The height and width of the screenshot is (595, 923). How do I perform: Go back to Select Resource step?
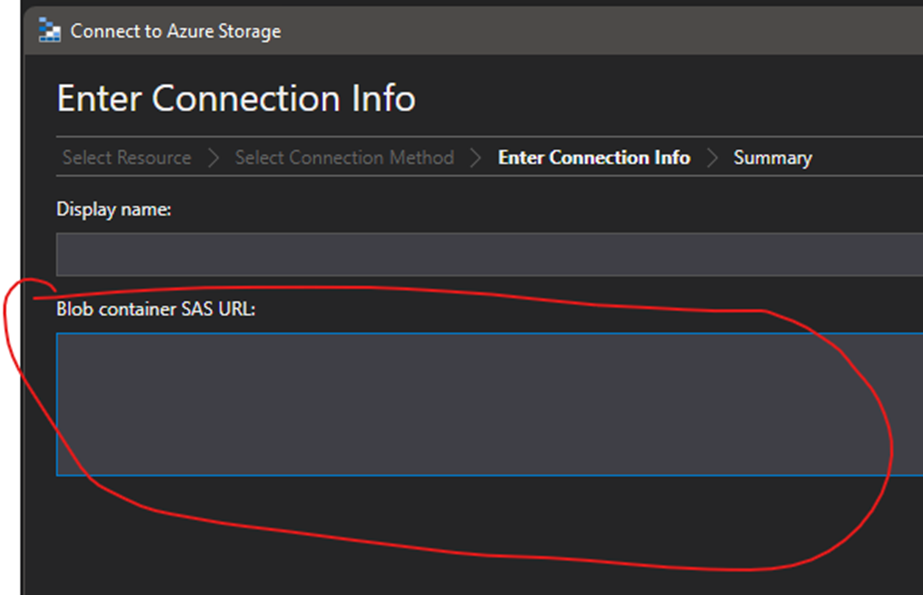click(127, 158)
